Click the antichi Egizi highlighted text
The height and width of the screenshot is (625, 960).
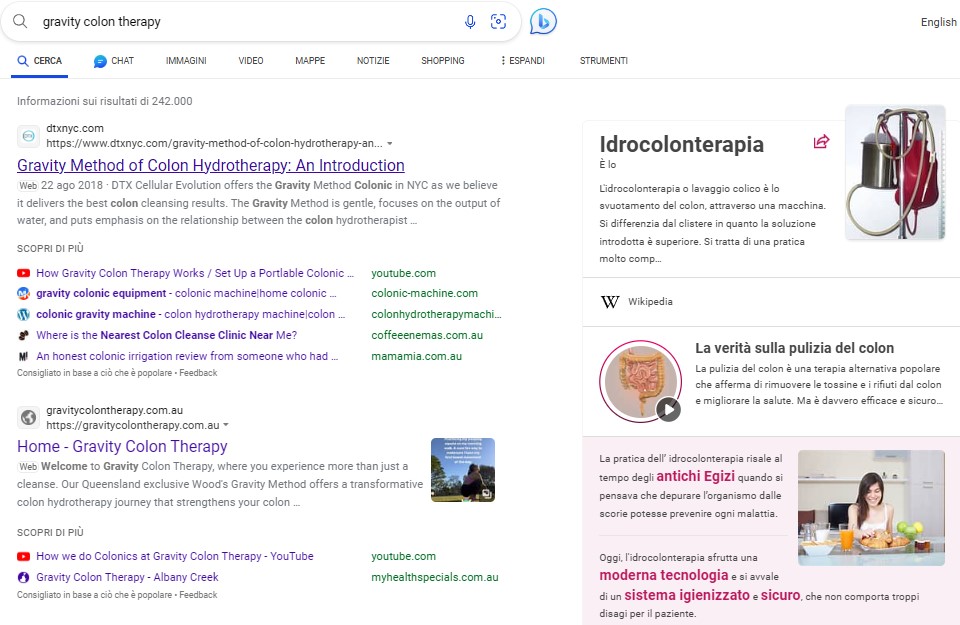(x=696, y=476)
